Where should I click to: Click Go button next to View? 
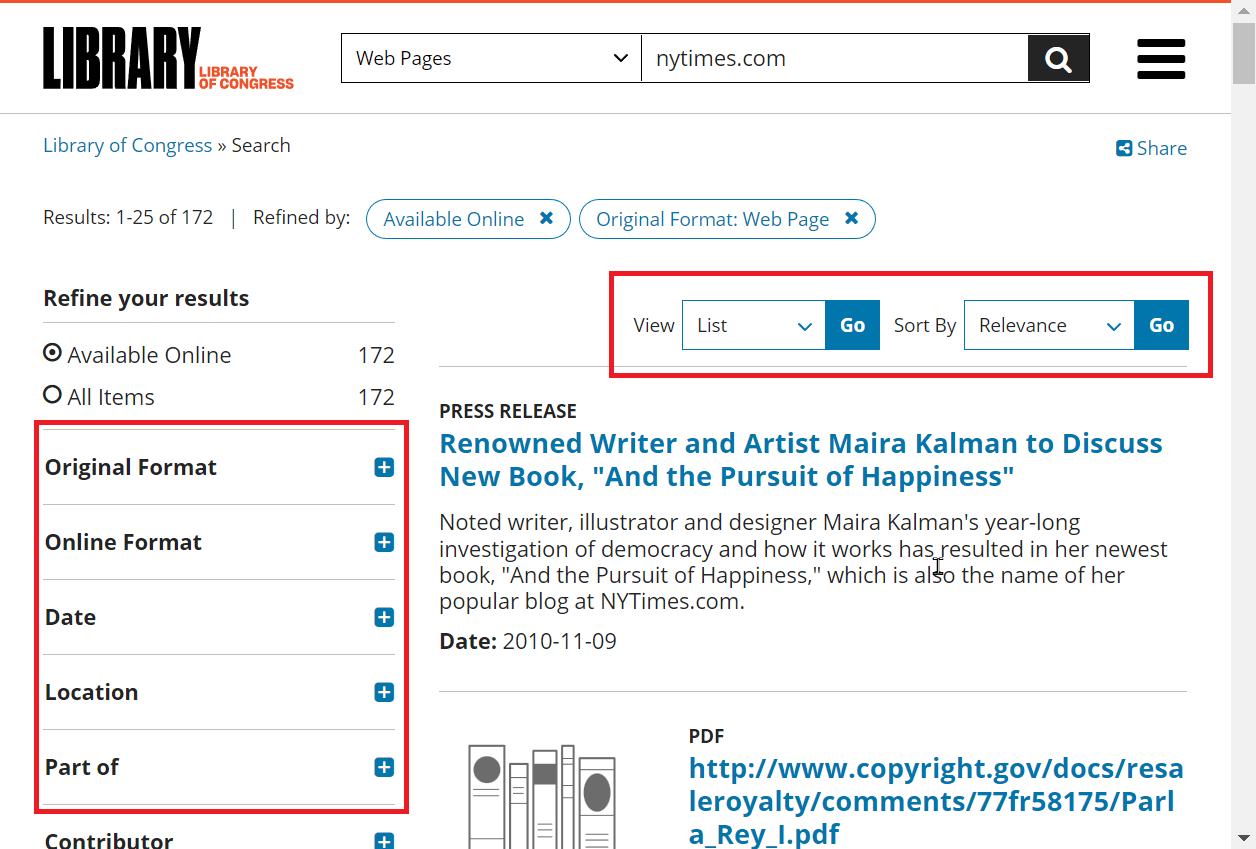click(x=853, y=325)
